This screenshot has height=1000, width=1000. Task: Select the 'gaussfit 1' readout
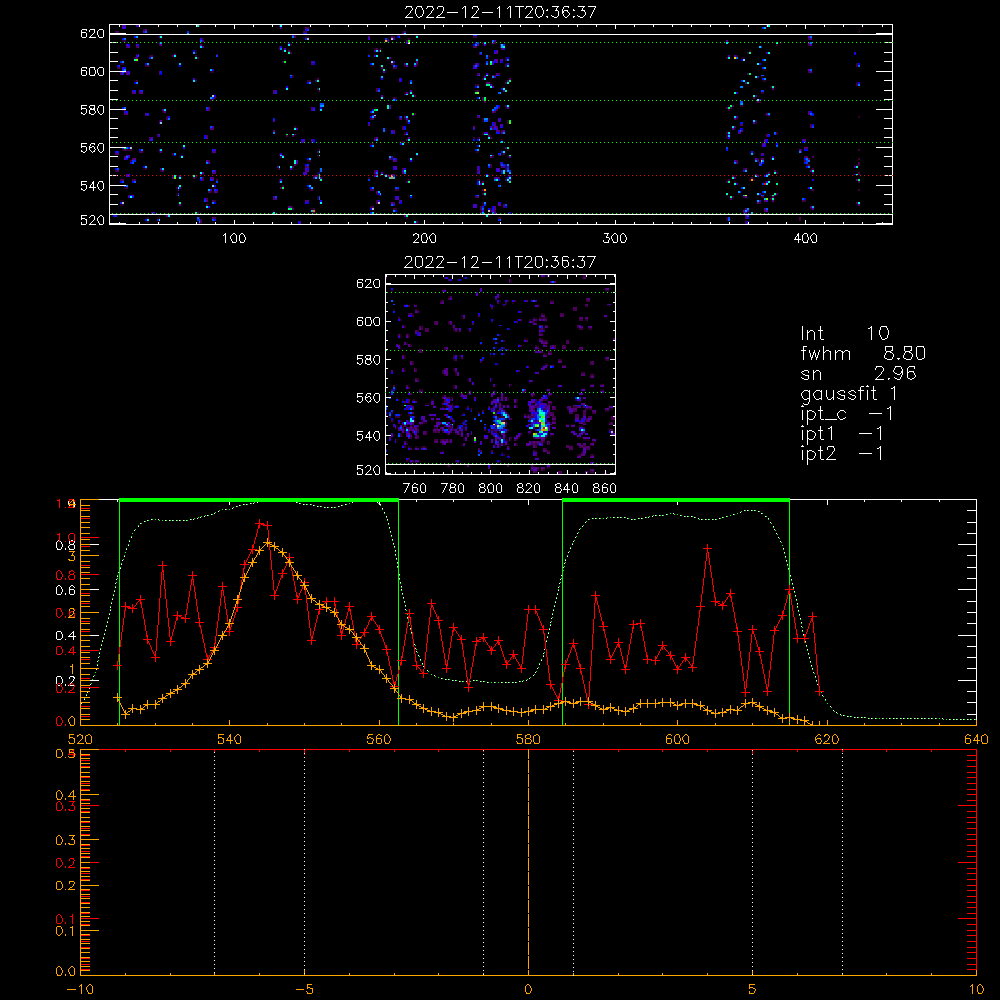coord(849,393)
